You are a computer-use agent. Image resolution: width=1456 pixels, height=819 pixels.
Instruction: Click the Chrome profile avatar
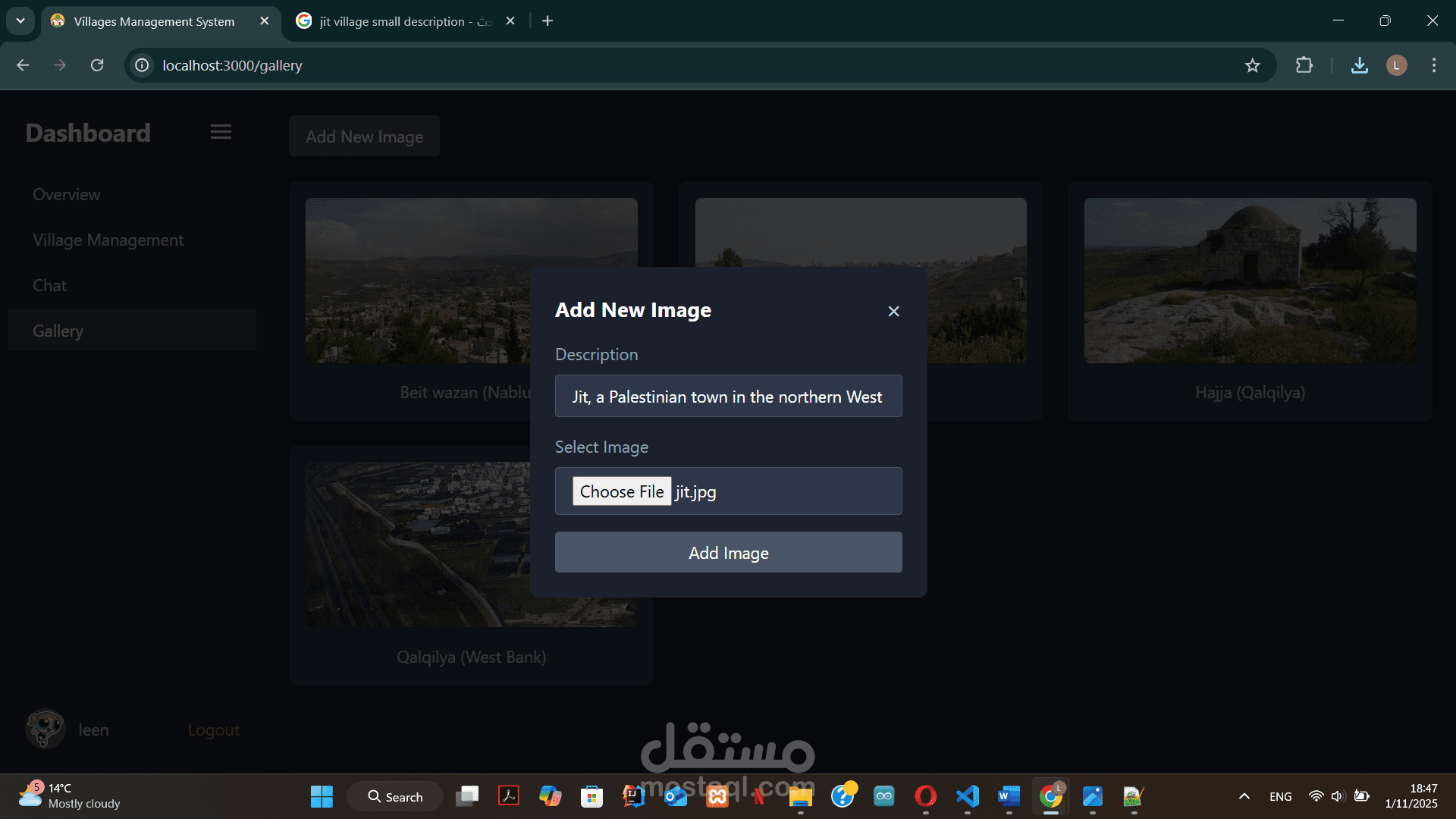point(1396,65)
